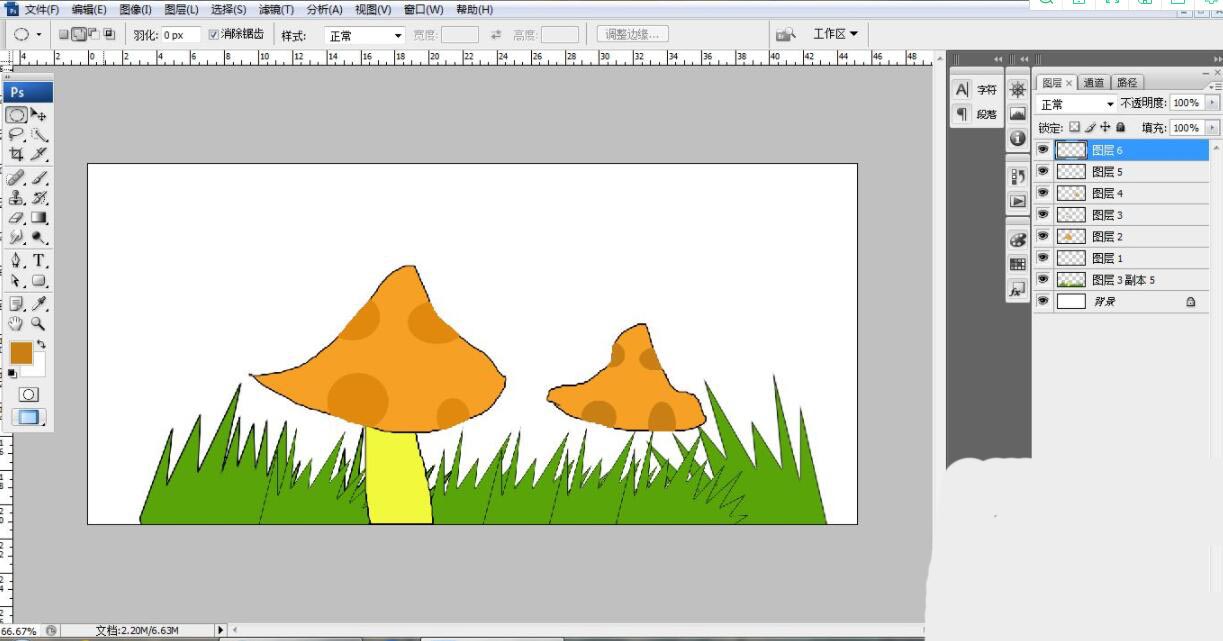Toggle the 消除锯齿 anti-alias checkbox

[213, 35]
